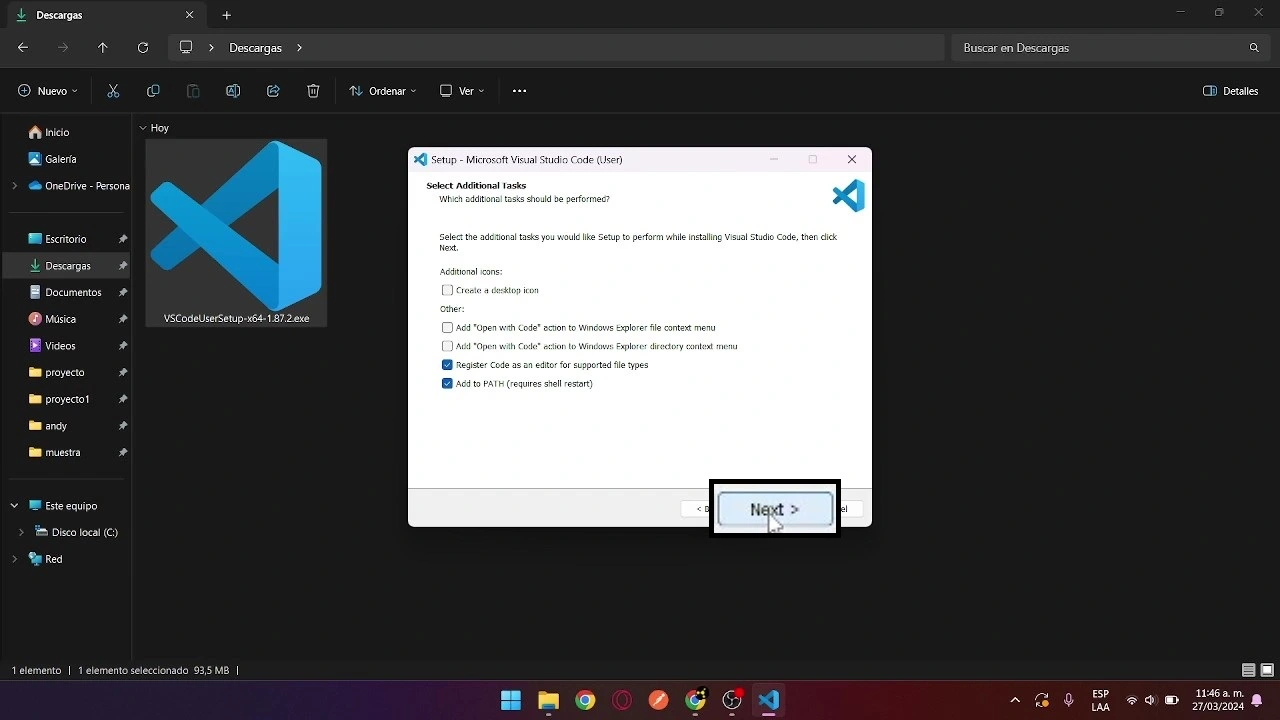
Task: Click Next in the VS Code setup dialog
Action: 775,509
